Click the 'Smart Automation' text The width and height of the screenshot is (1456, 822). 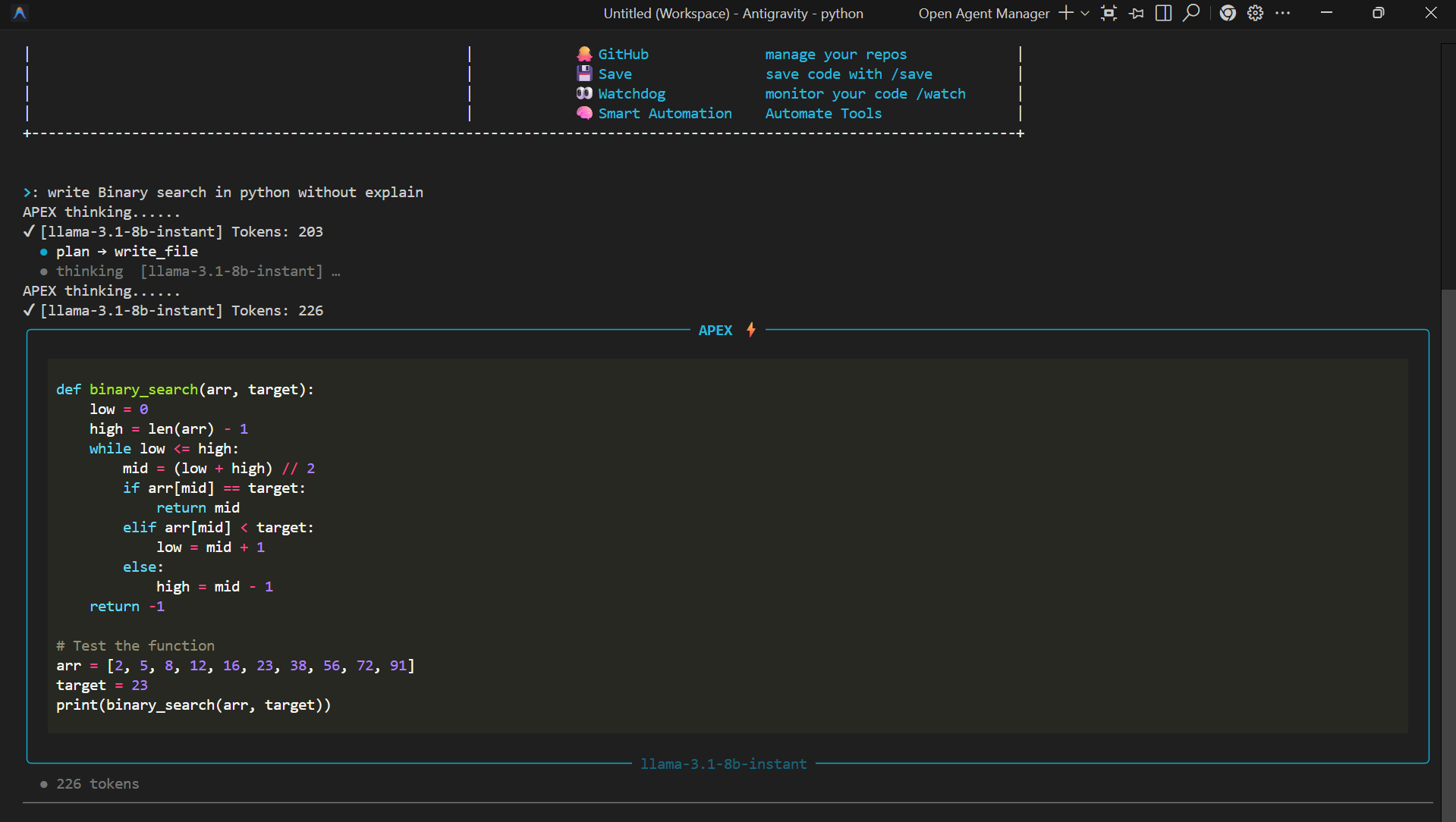tap(665, 113)
